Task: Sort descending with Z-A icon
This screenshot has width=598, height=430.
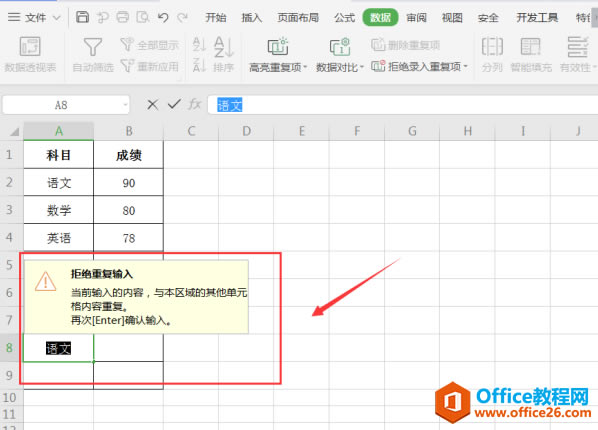Action: pyautogui.click(x=199, y=65)
